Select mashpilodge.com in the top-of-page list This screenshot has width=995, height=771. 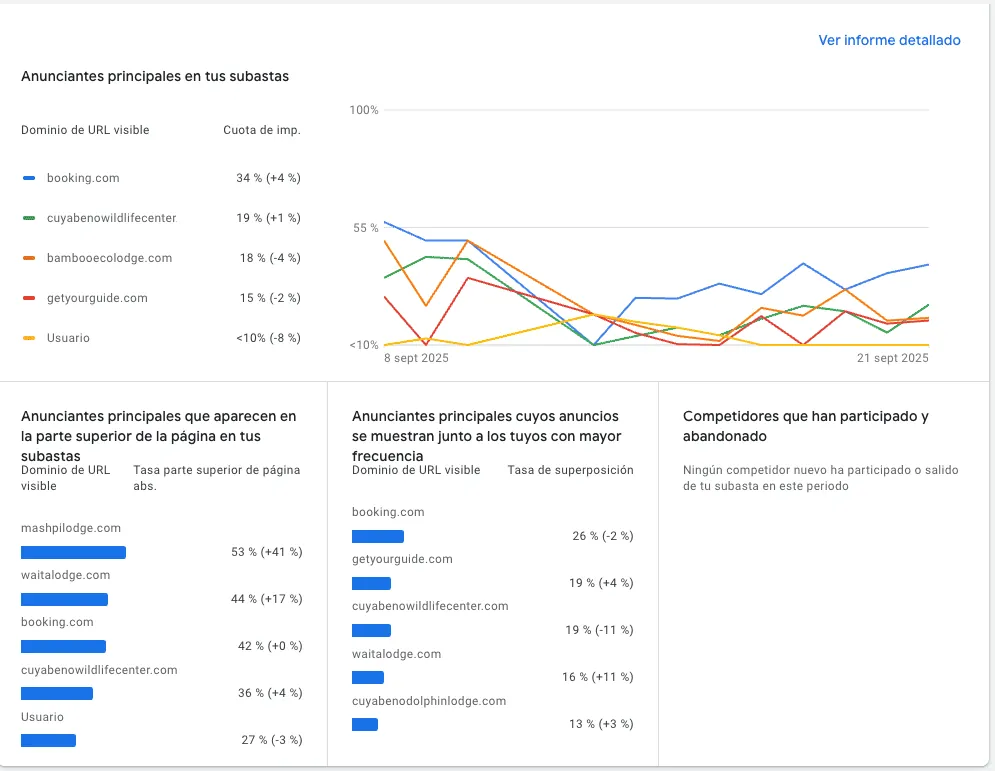[x=71, y=528]
